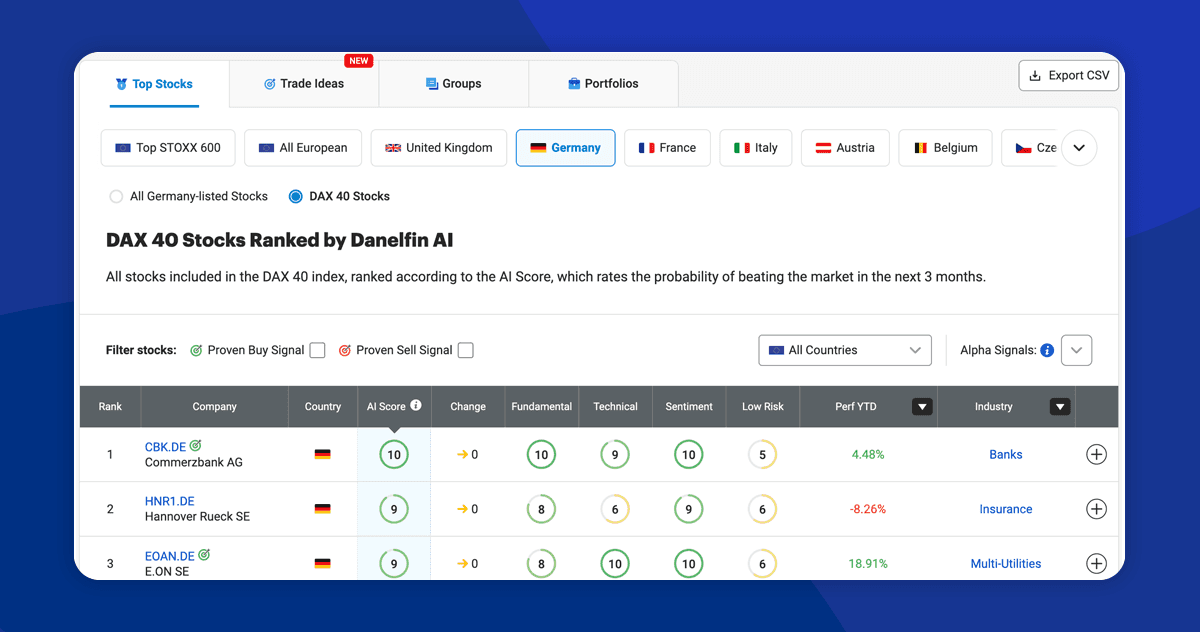
Task: Open the CBK.DE ticker link
Action: [x=165, y=447]
